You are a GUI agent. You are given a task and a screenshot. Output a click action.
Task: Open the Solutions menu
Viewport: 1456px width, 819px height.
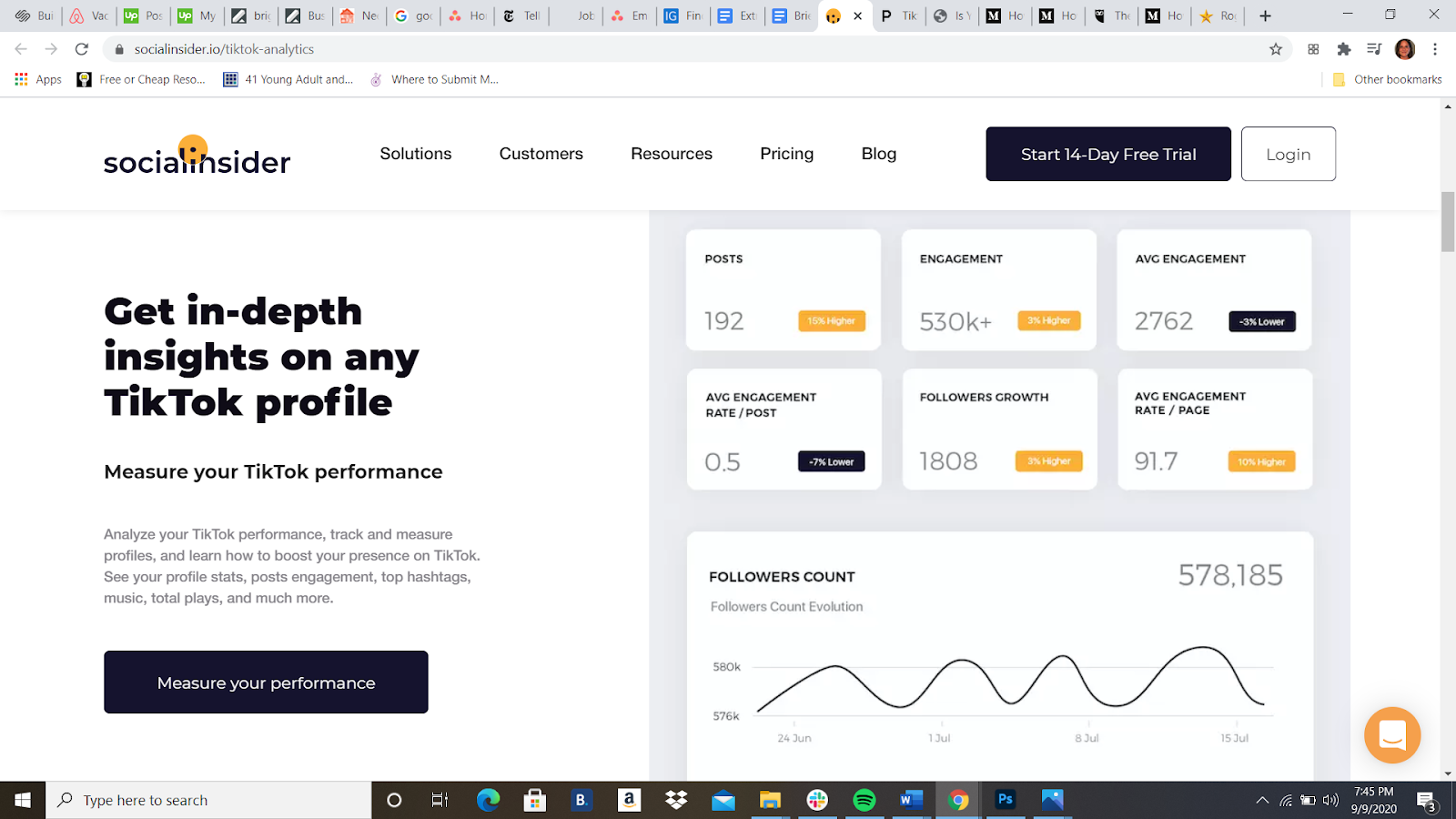pyautogui.click(x=416, y=154)
